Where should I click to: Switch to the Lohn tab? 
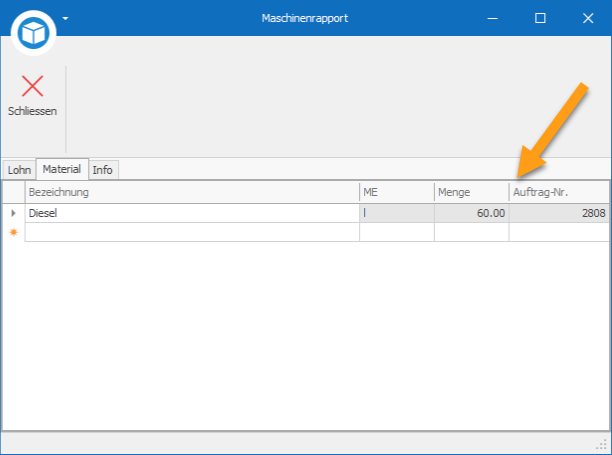(x=20, y=170)
